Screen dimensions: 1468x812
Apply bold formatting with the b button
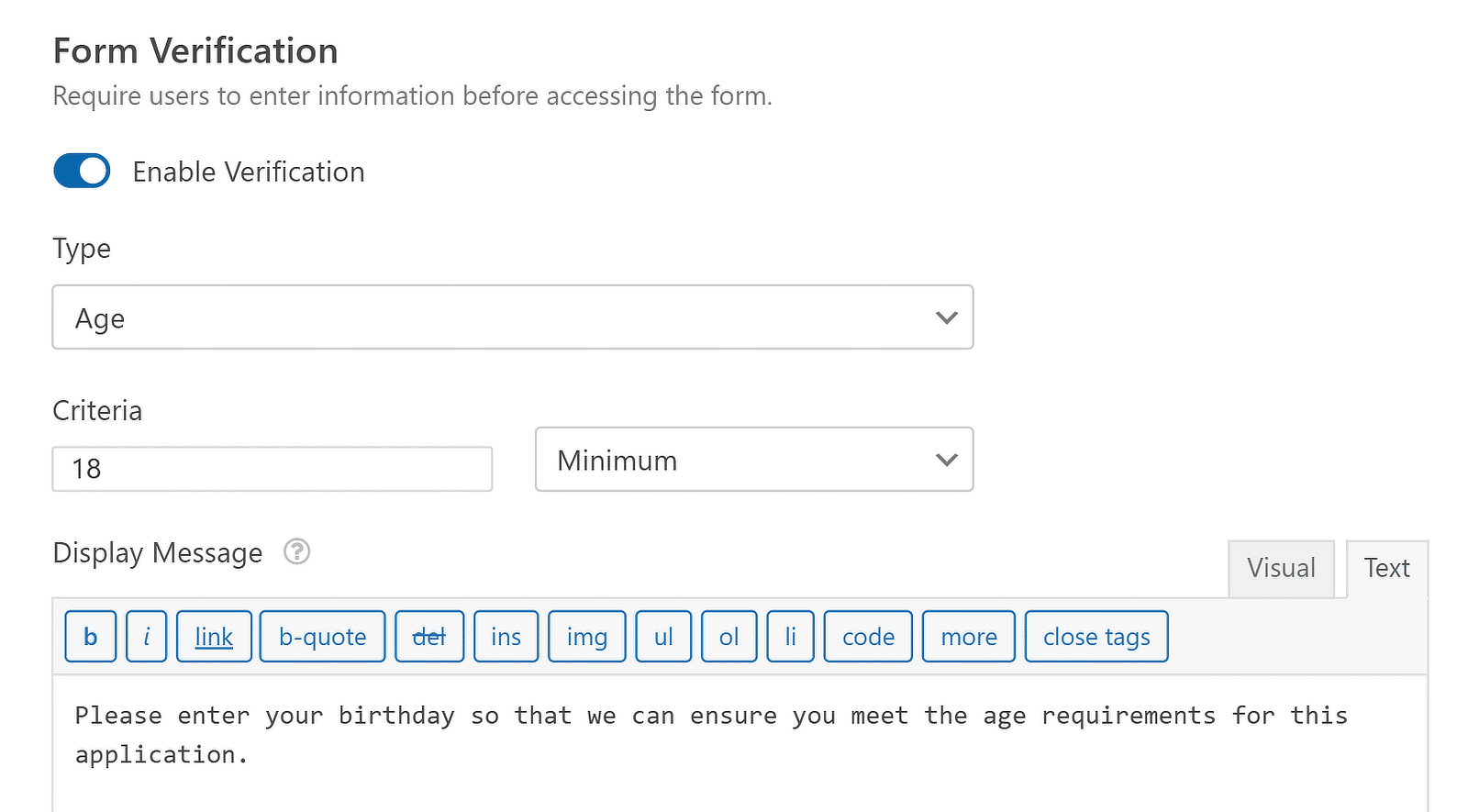pos(89,636)
